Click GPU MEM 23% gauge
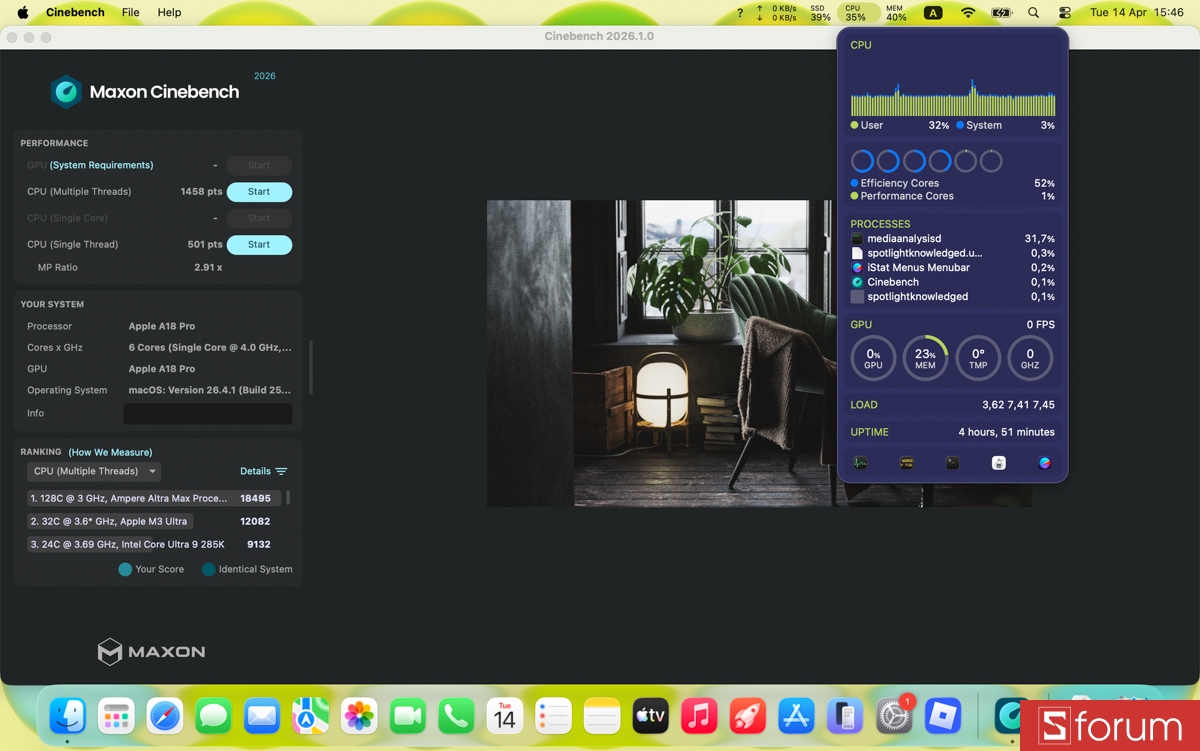1200x751 pixels. (x=925, y=358)
